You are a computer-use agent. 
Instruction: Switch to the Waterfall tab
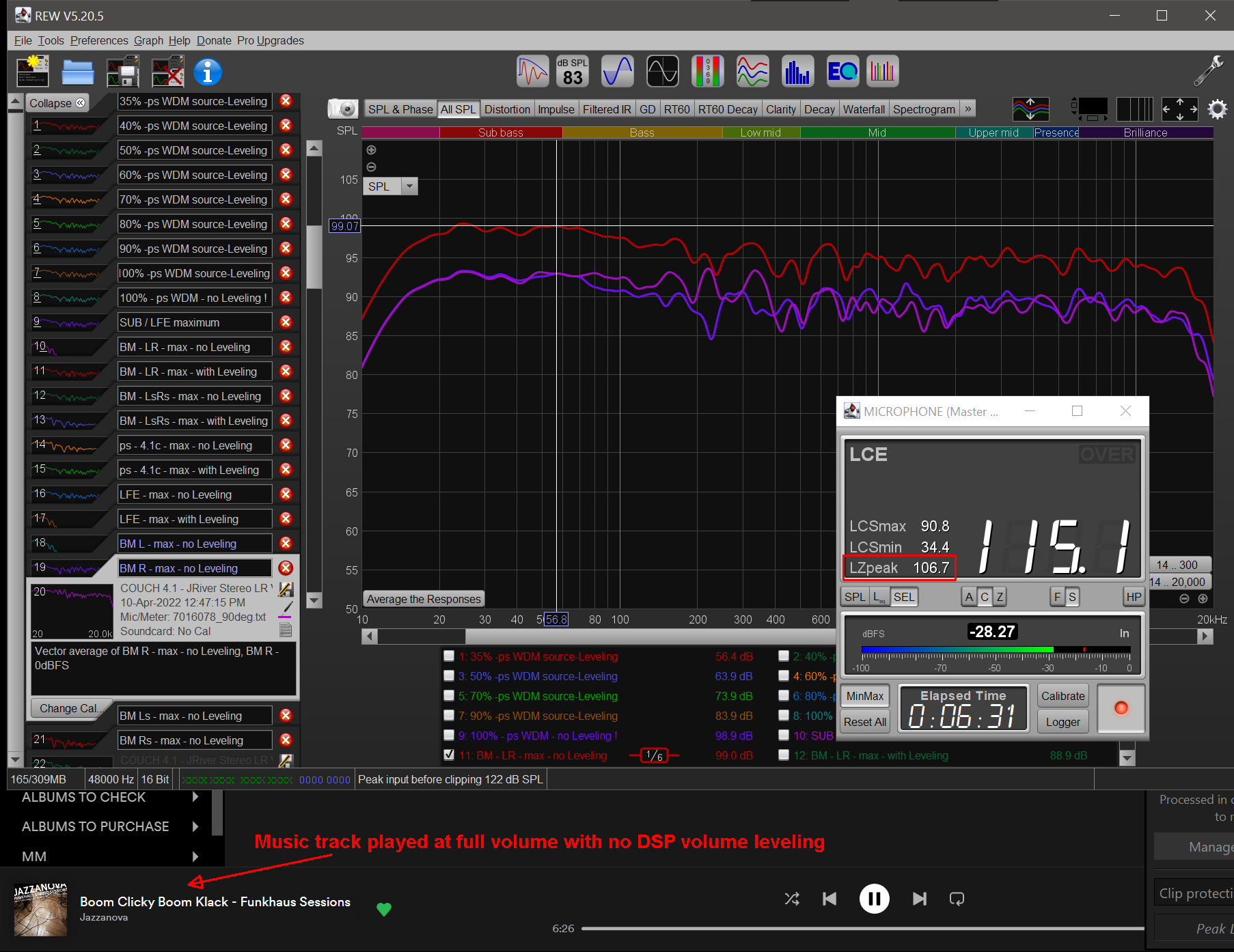[x=864, y=109]
